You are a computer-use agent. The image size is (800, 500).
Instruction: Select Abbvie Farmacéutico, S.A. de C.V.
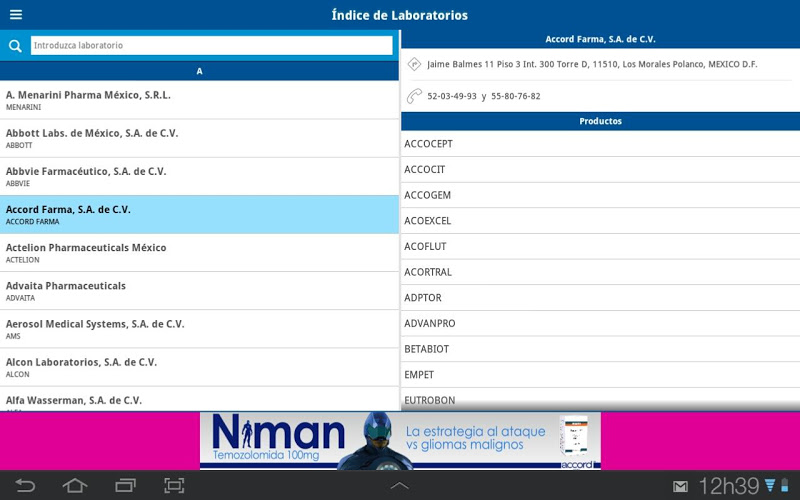pos(199,177)
